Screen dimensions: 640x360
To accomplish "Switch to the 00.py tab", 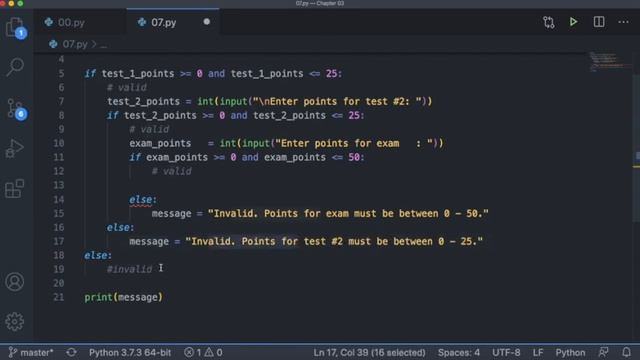I will [x=71, y=22].
